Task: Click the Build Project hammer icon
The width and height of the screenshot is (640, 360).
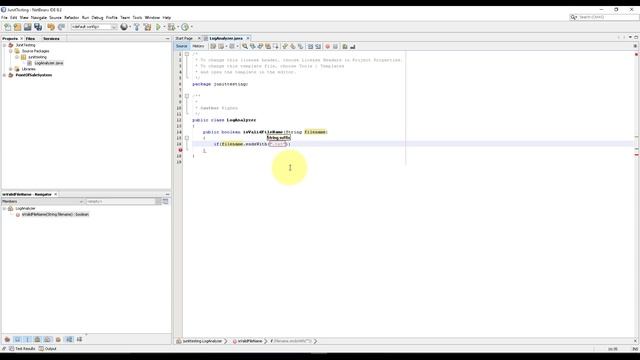Action: tap(137, 27)
